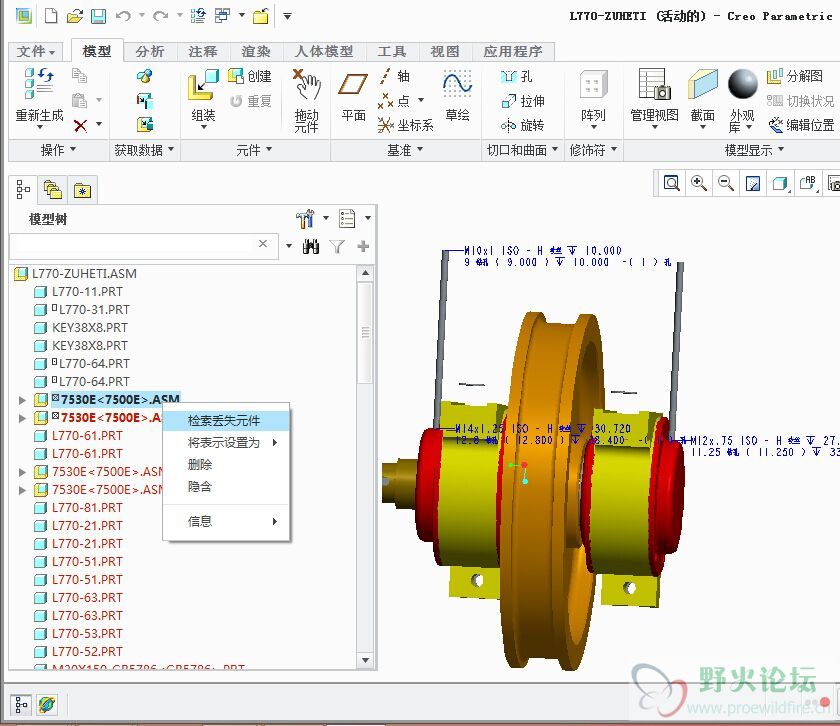Expand the 操作 (Operations) group dropdown

58,150
